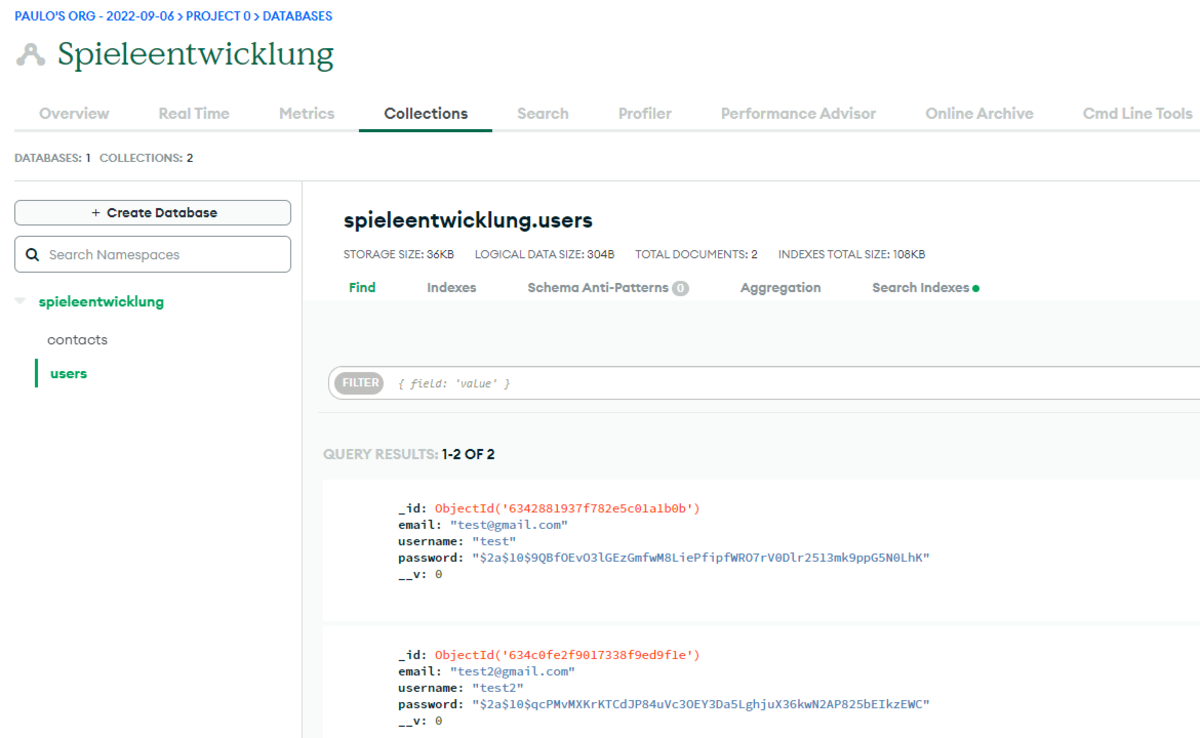Collapse the spieleentwicklung database tree
The height and width of the screenshot is (738, 1200).
[20, 301]
